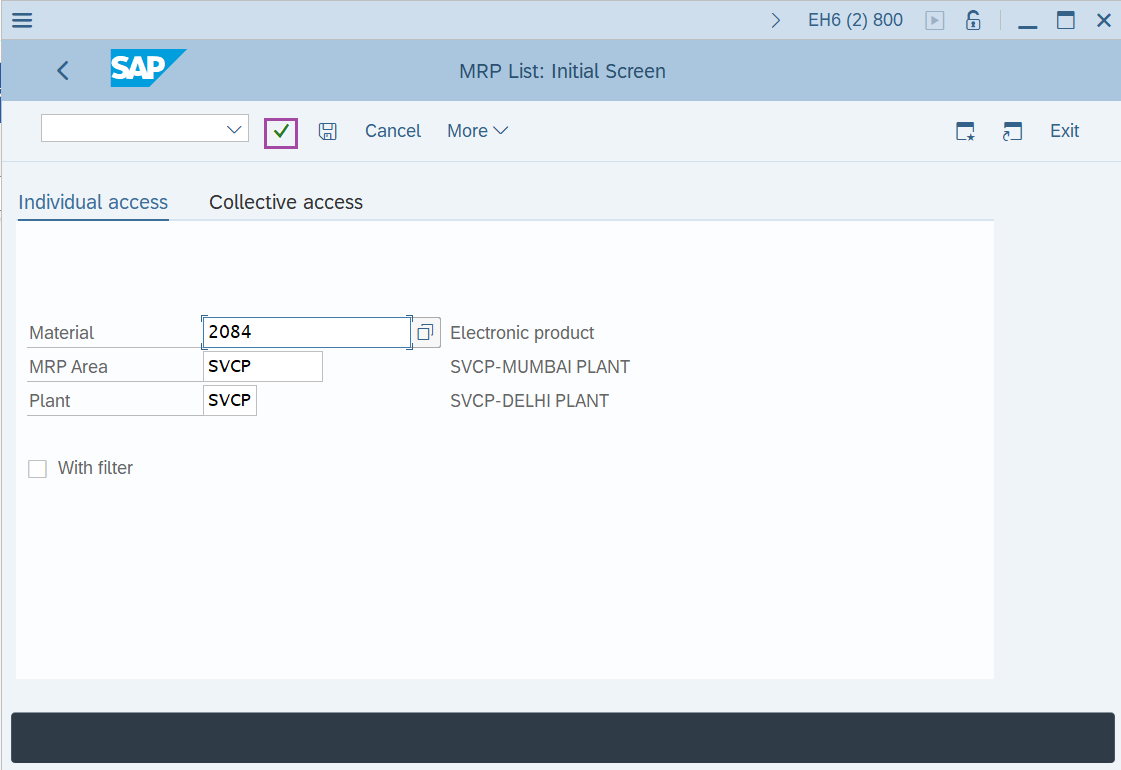Click Exit to leave the screen

tap(1064, 131)
